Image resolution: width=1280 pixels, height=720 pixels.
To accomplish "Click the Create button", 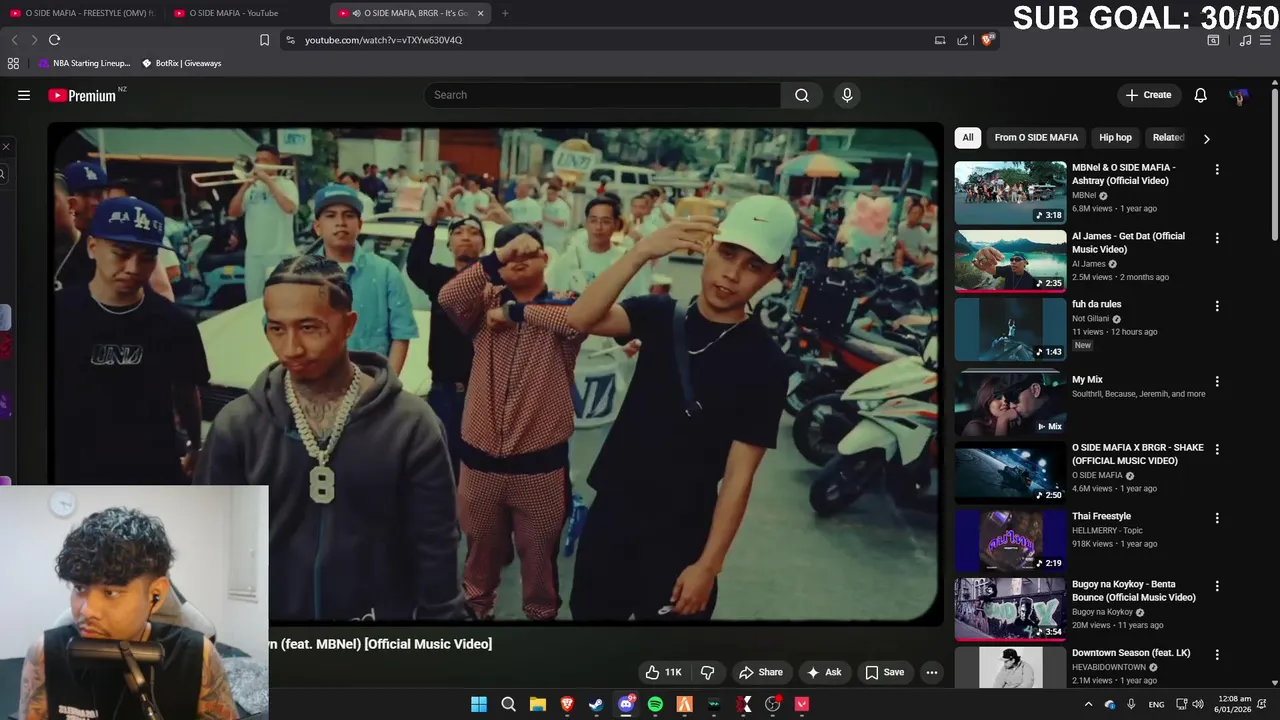I will click(1148, 95).
